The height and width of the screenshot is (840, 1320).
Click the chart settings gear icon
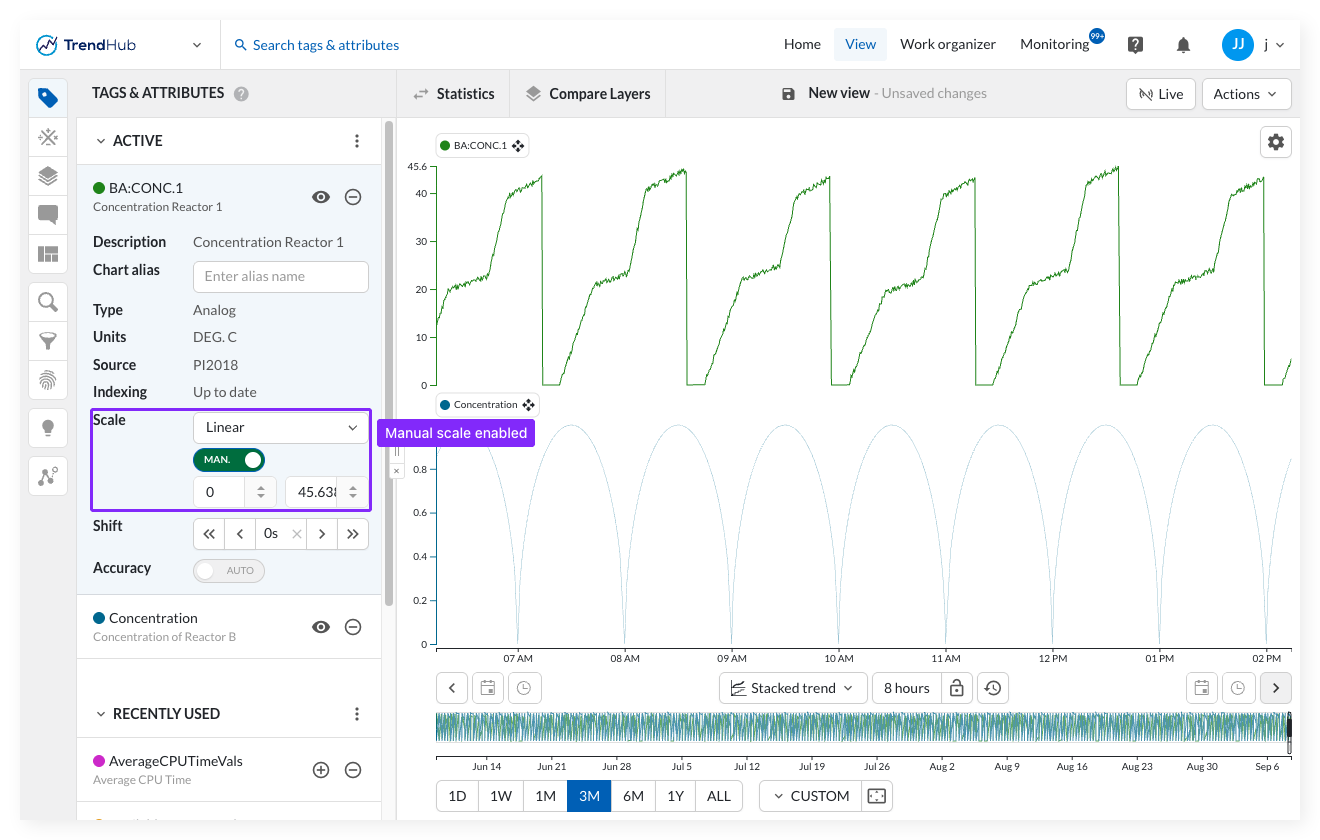click(1276, 142)
